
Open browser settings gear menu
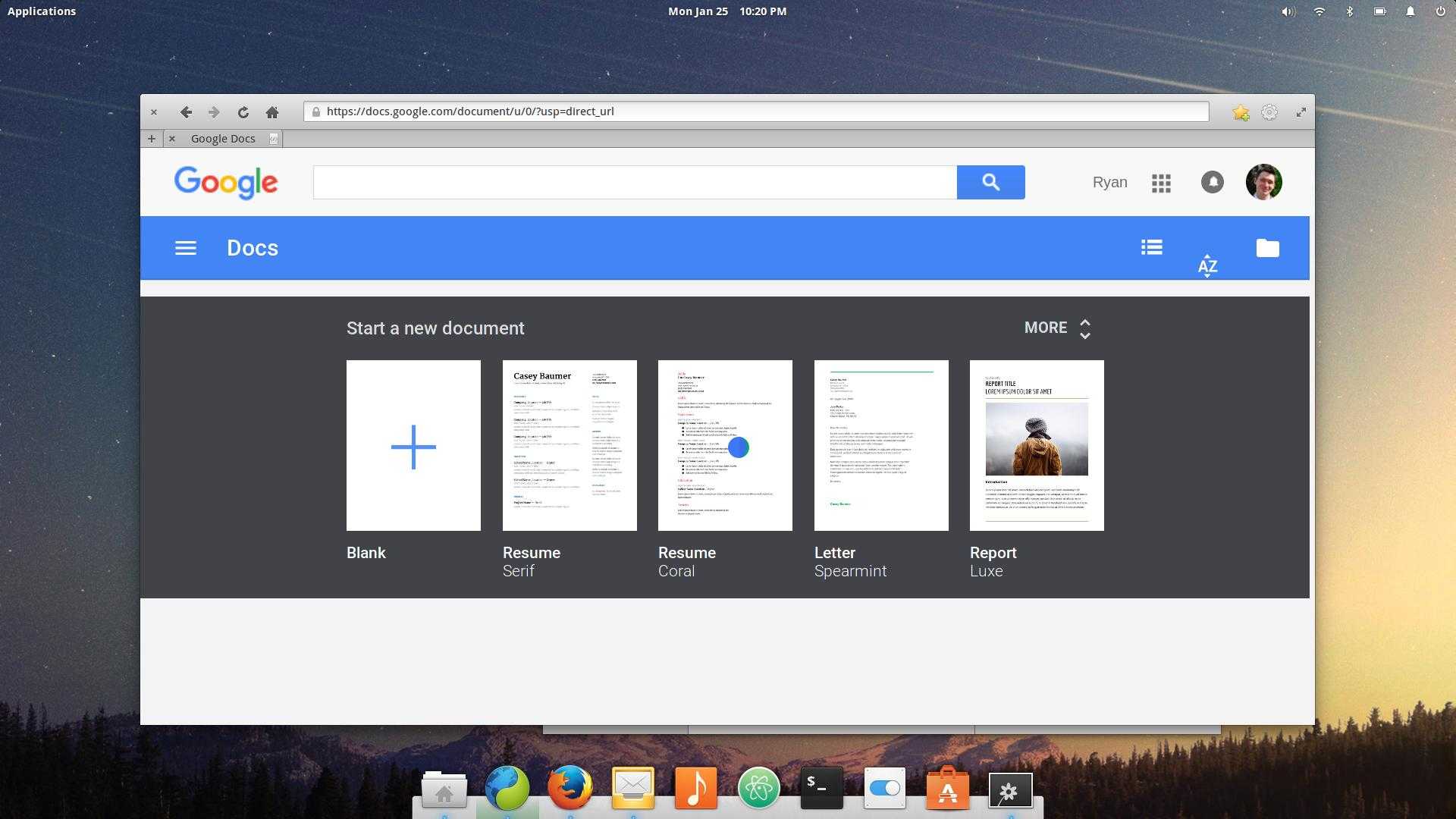coord(1269,112)
